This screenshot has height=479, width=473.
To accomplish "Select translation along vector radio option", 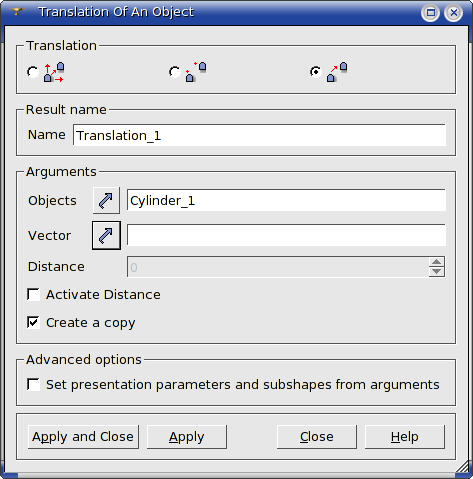I will pos(316,72).
